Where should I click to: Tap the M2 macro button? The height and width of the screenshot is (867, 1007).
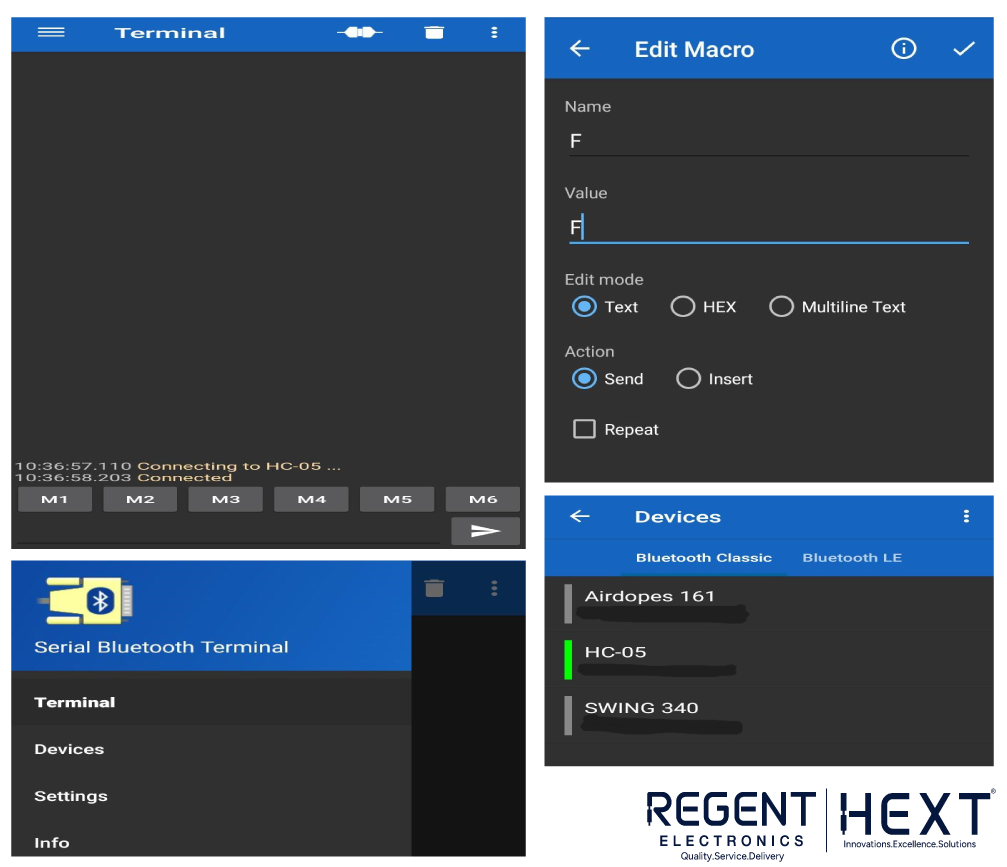point(140,499)
